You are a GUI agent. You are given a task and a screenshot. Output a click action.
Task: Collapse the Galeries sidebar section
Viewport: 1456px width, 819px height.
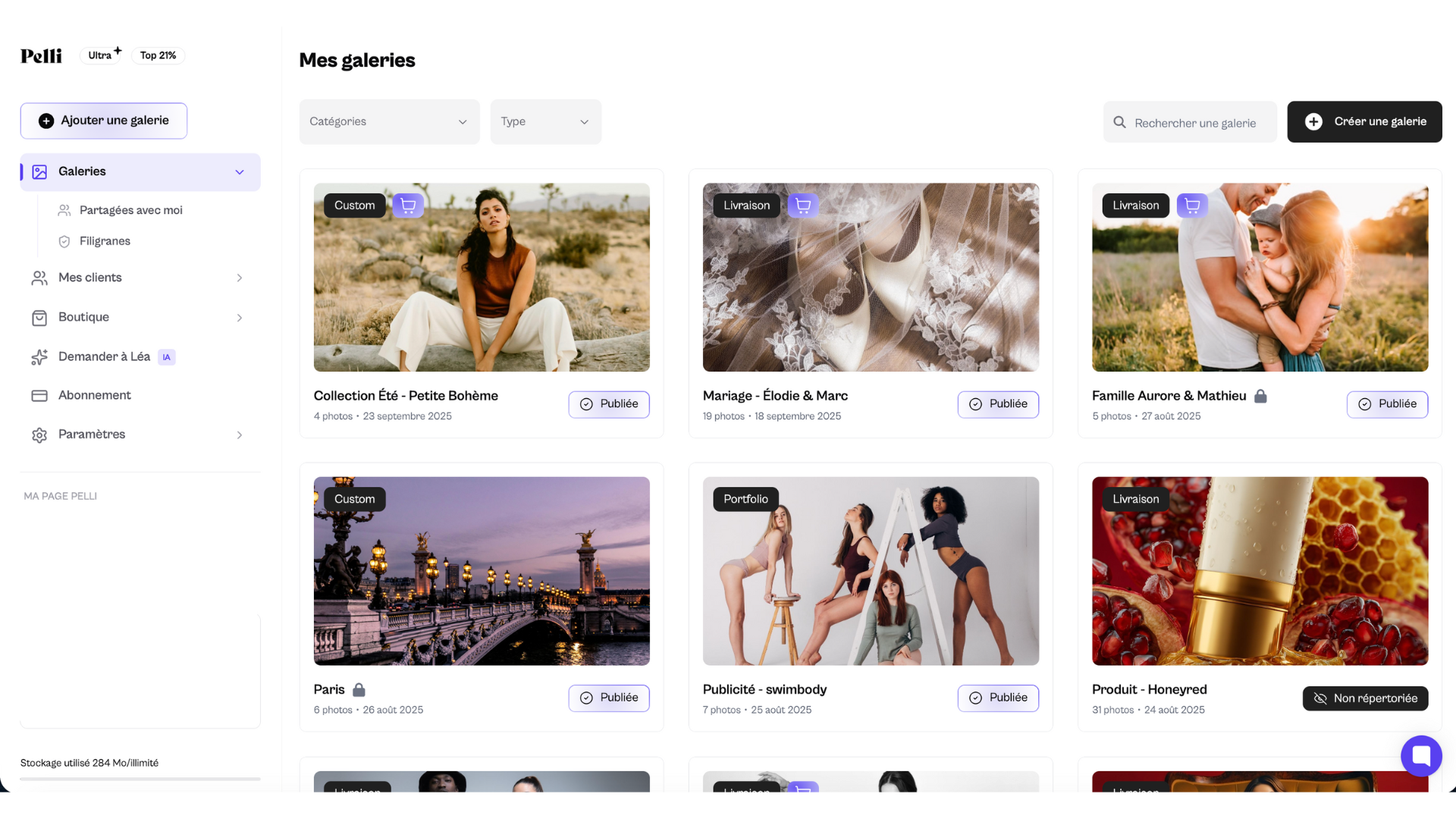[240, 171]
